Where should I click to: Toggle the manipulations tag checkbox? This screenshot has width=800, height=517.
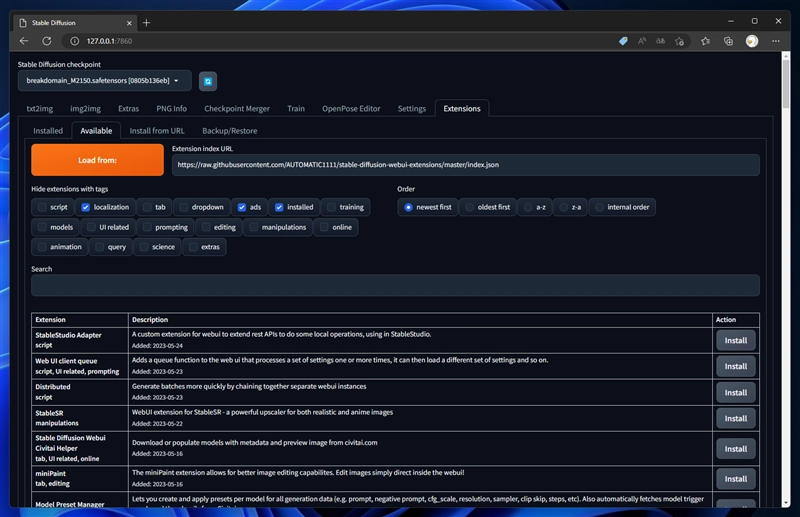pyautogui.click(x=254, y=227)
